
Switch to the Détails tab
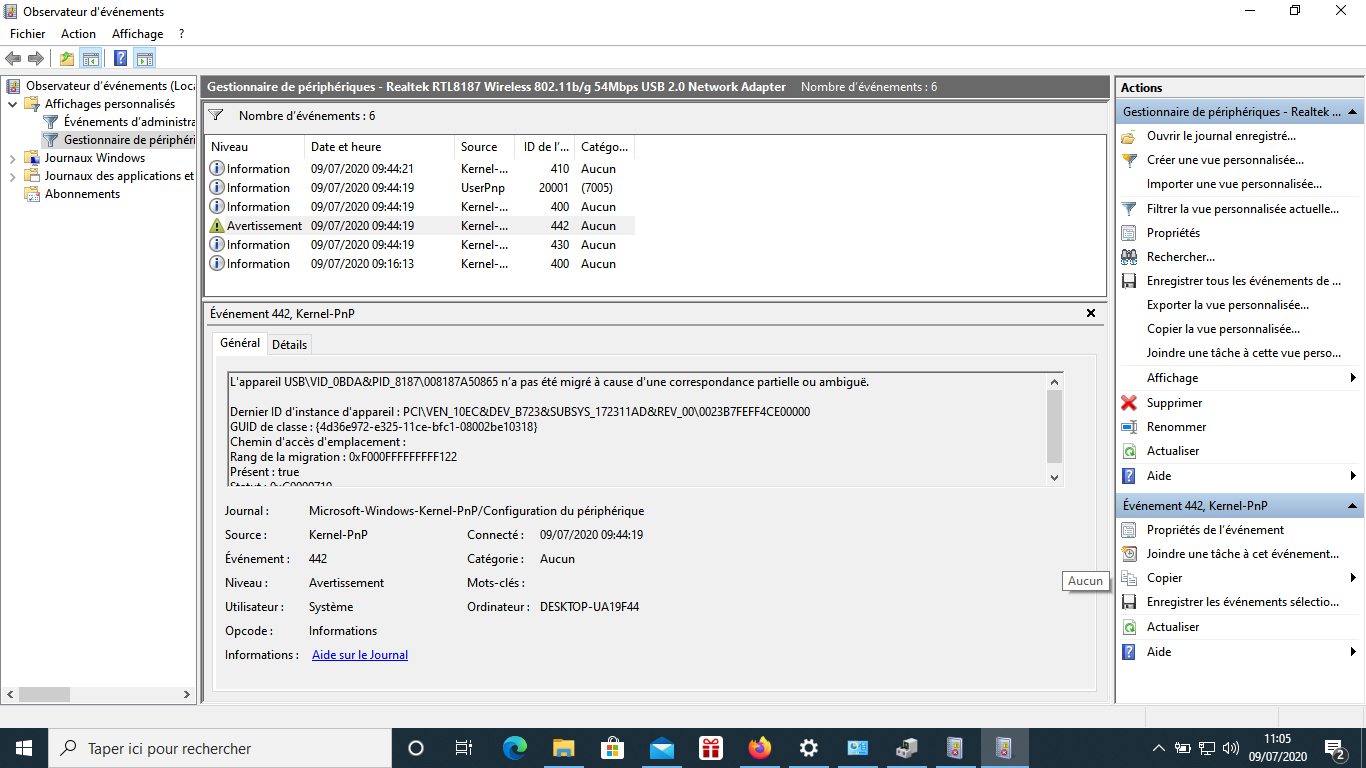point(289,344)
